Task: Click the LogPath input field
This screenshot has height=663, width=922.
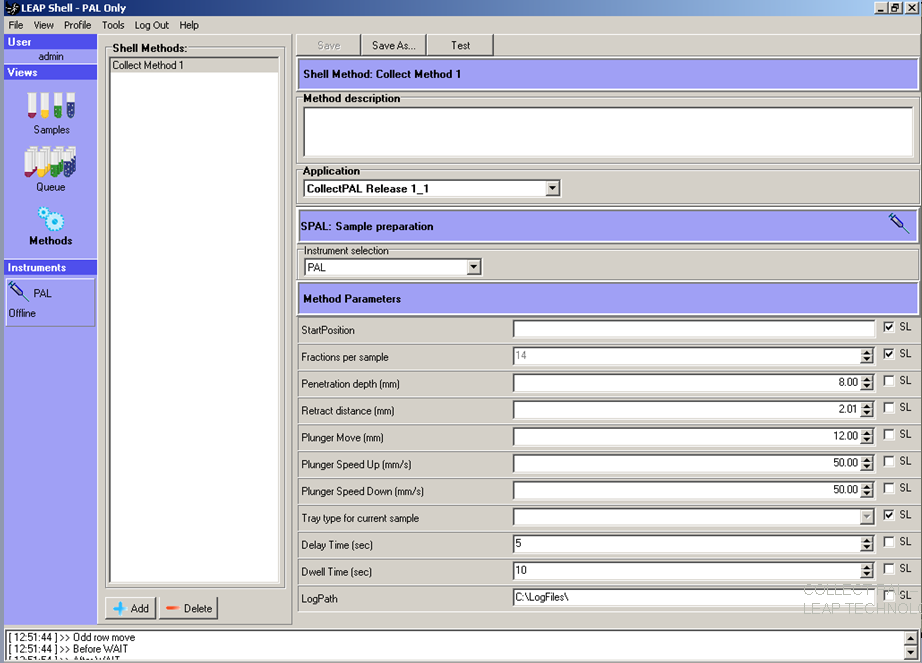Action: 694,597
